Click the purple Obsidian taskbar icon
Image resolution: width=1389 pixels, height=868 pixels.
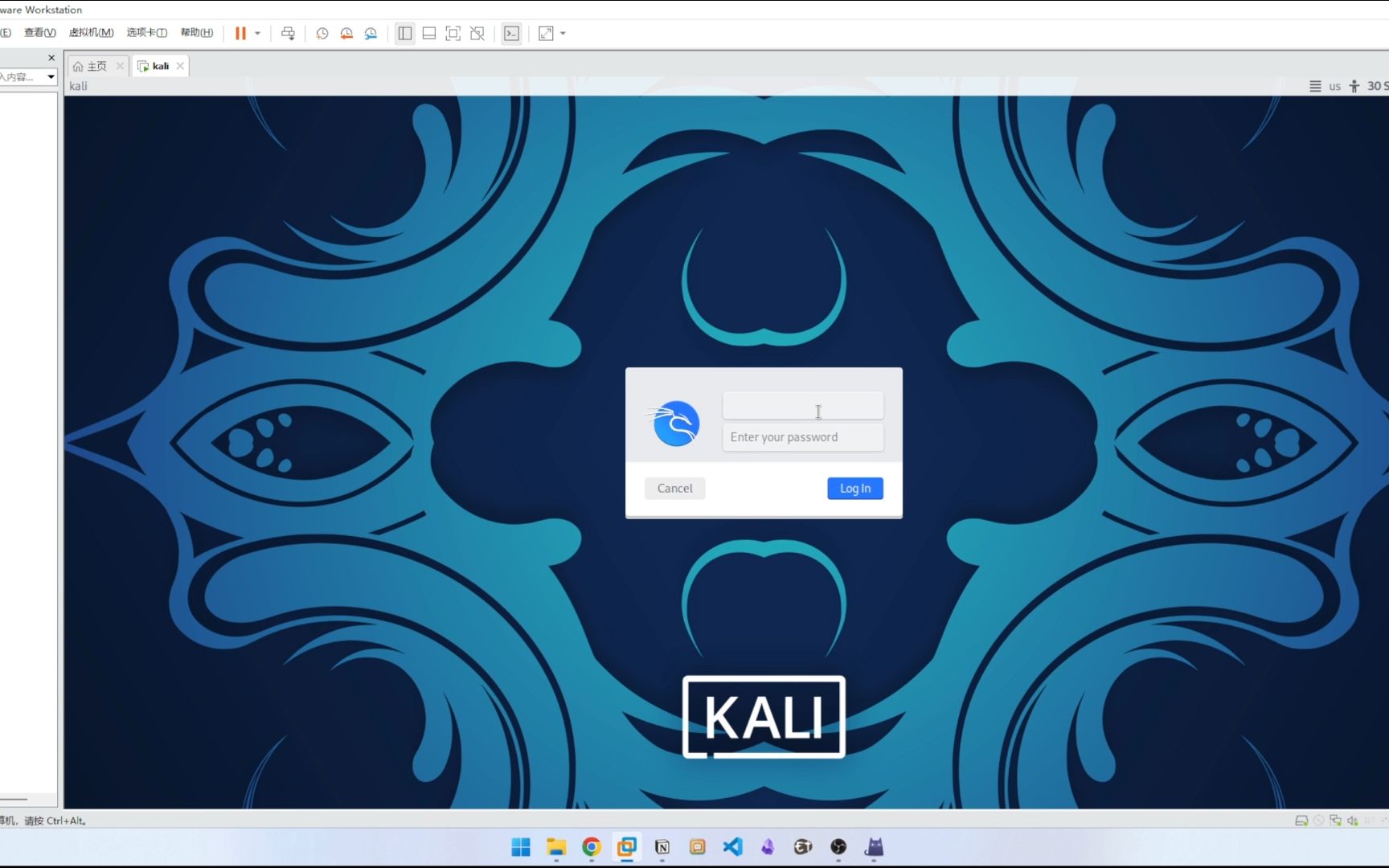coord(768,847)
